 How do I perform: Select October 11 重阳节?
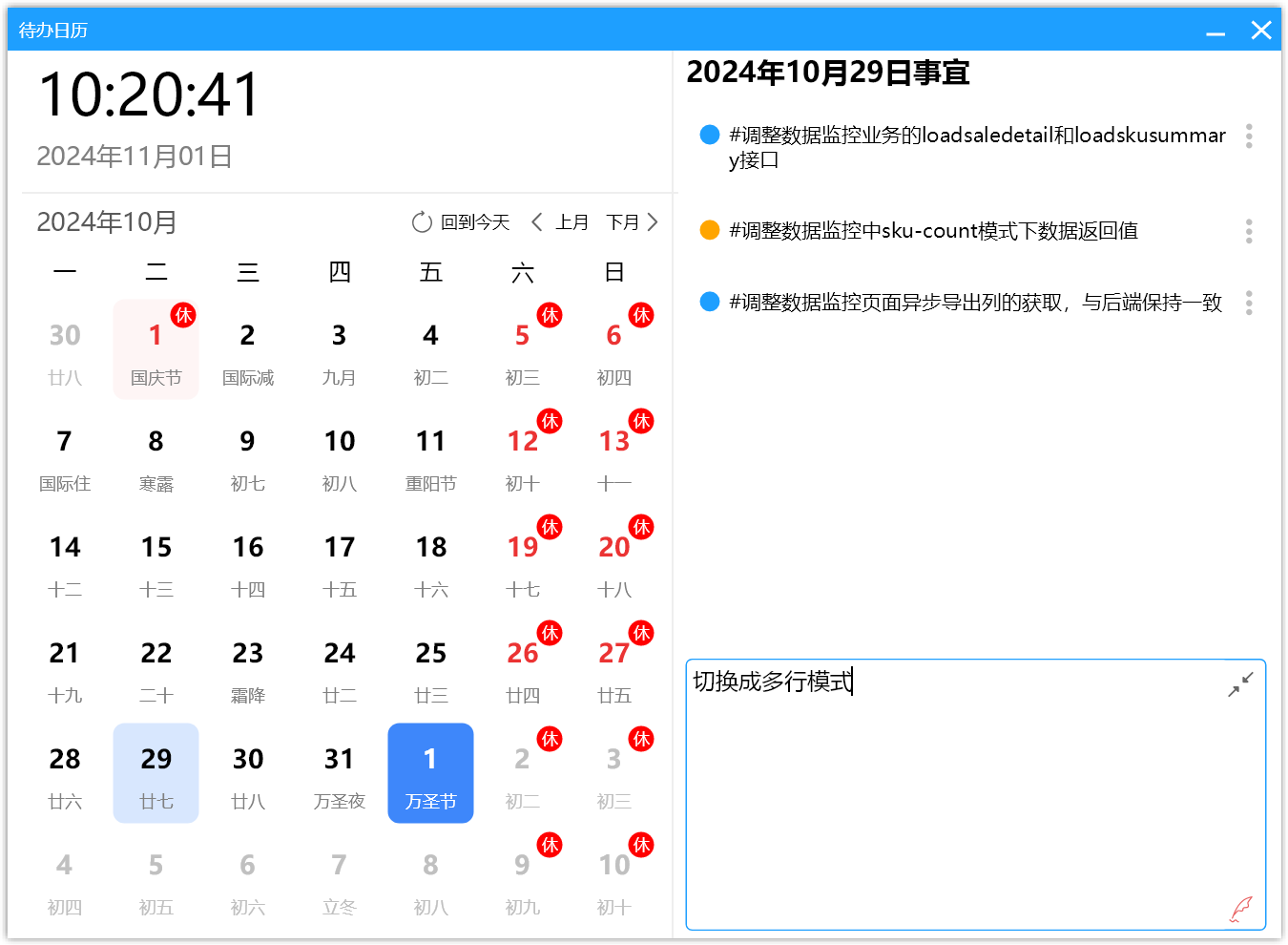431,455
